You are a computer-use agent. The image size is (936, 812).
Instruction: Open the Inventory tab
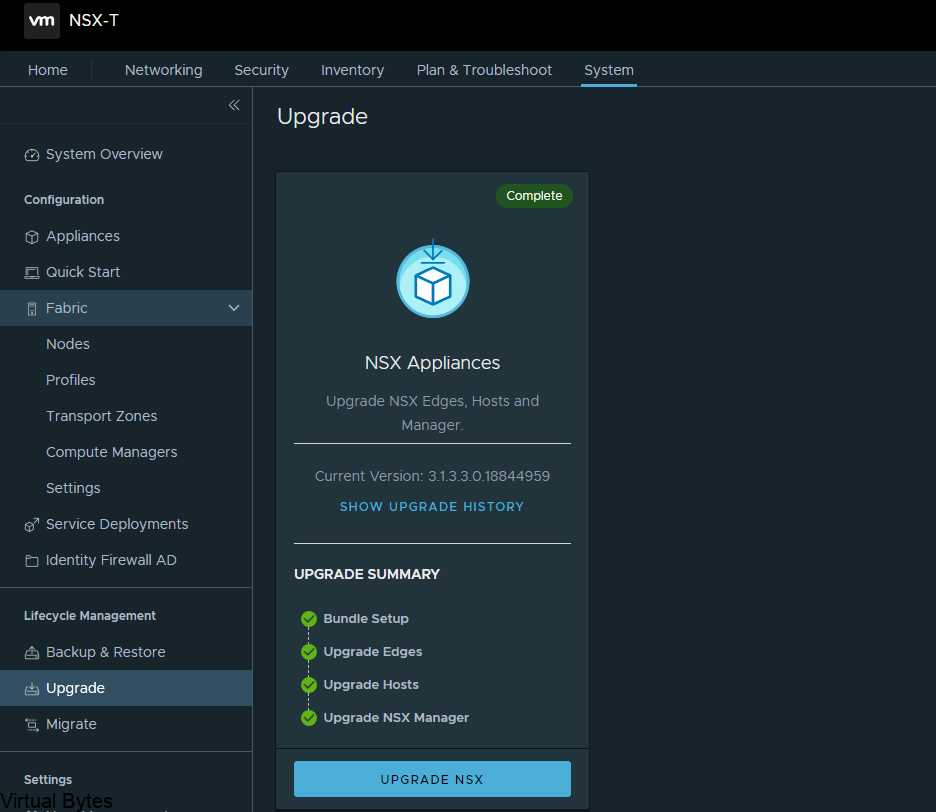(352, 70)
